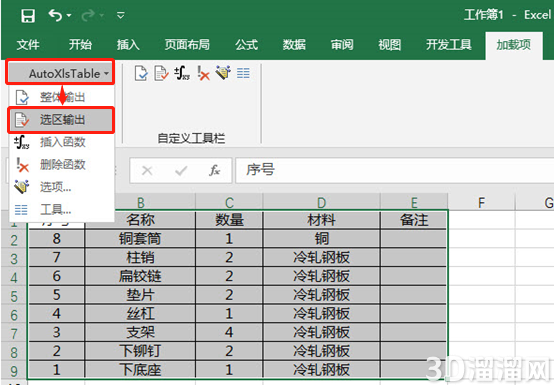
Task: Select row 5 header
Action: click(14, 296)
